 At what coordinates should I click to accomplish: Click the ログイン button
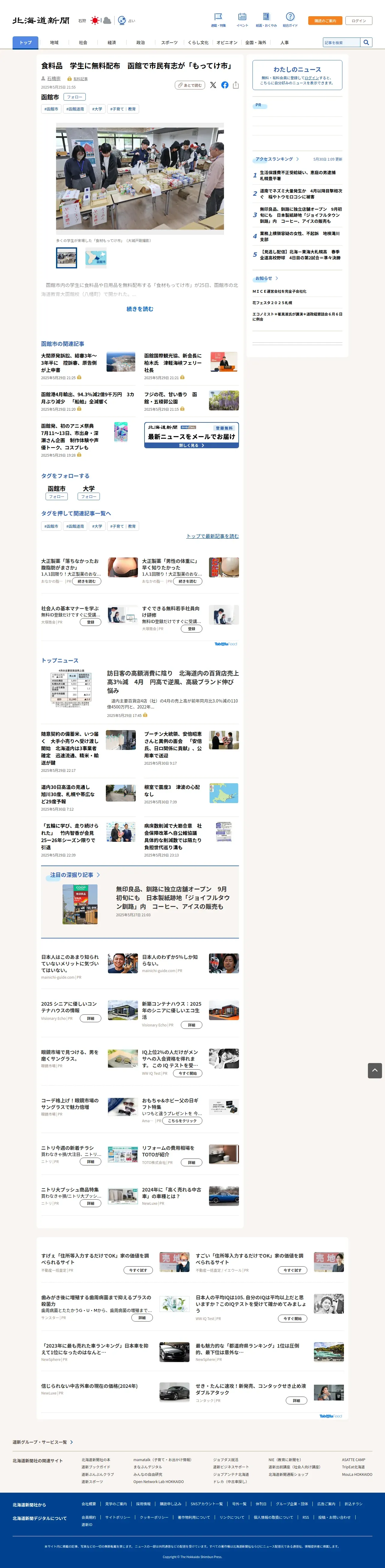359,21
